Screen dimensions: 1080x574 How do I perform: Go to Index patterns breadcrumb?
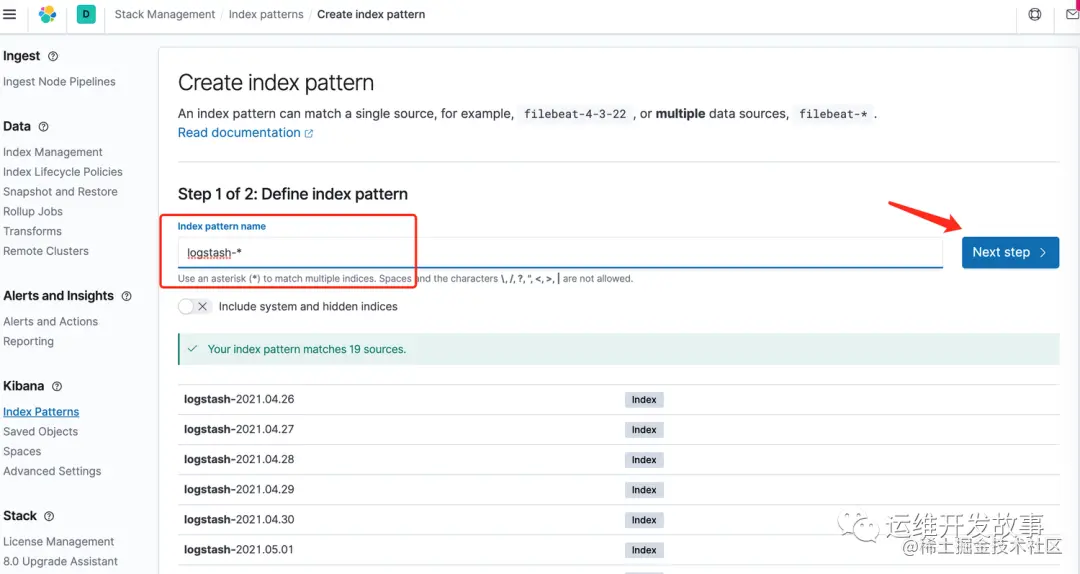pos(266,14)
